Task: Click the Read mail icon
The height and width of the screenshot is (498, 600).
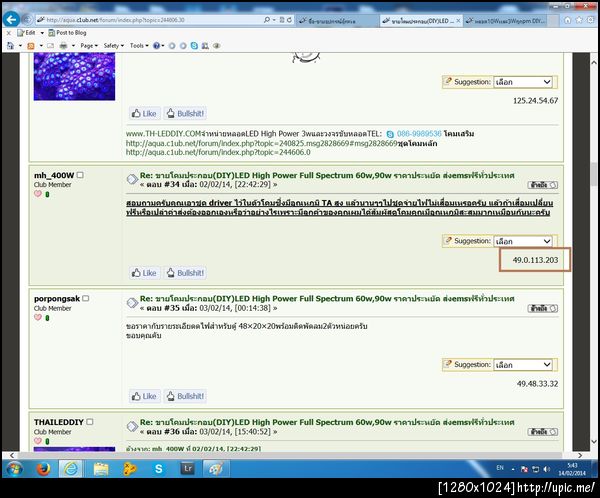Action: (50, 46)
